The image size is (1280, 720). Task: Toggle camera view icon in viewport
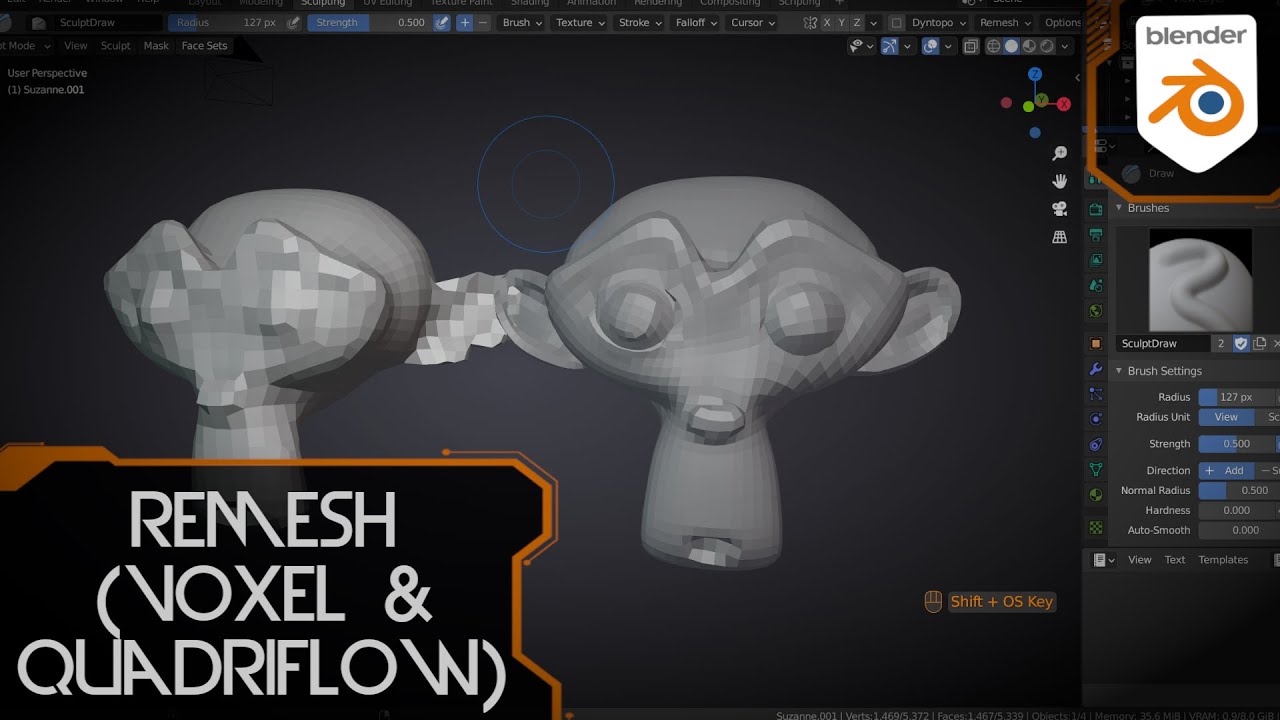click(1060, 209)
